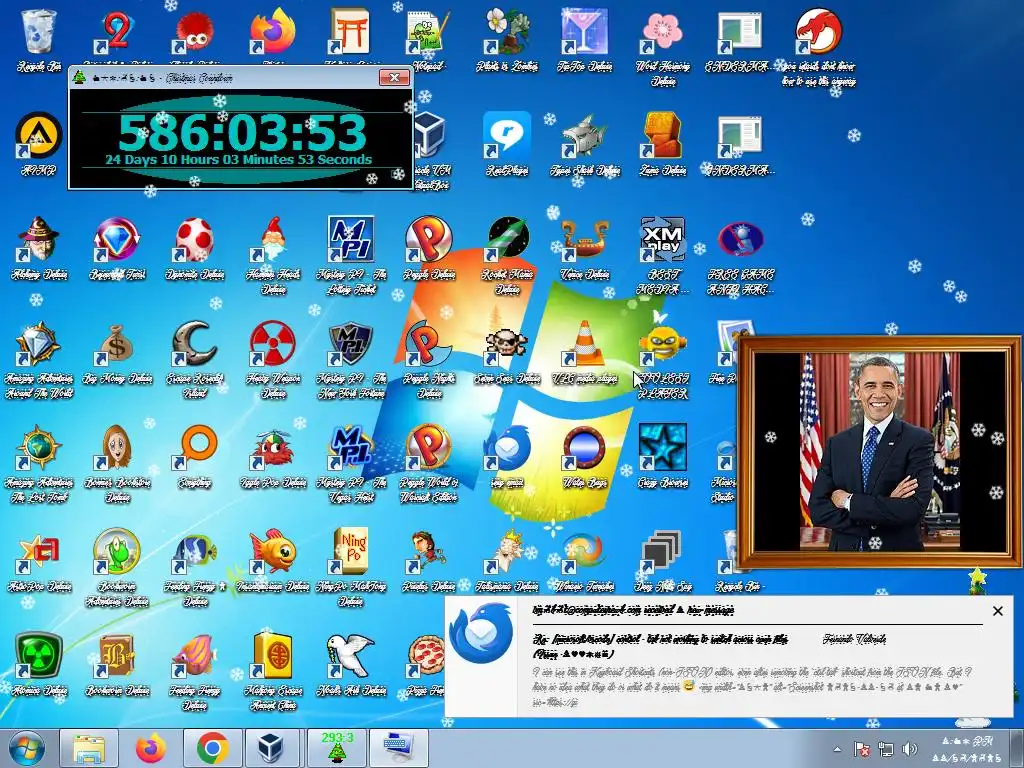1024x768 pixels.
Task: Open Bookworm Deluxe book icon
Action: [116, 656]
